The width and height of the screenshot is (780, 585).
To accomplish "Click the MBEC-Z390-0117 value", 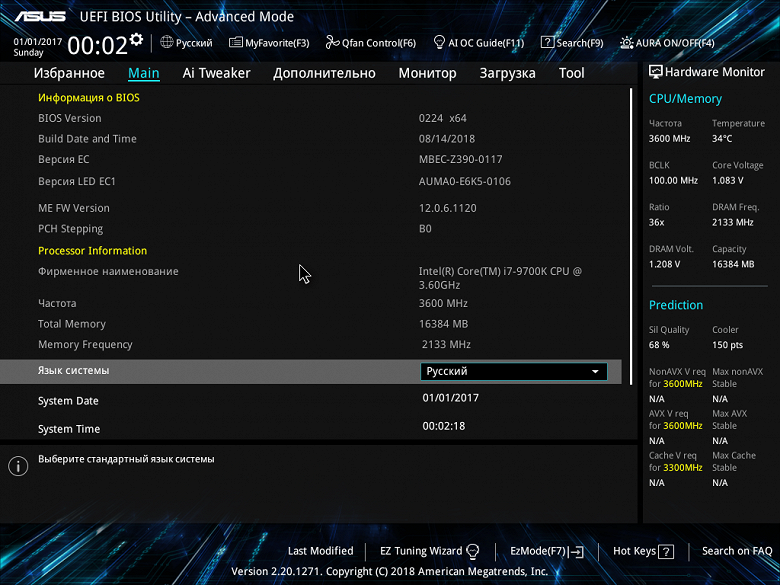I will pyautogui.click(x=461, y=159).
